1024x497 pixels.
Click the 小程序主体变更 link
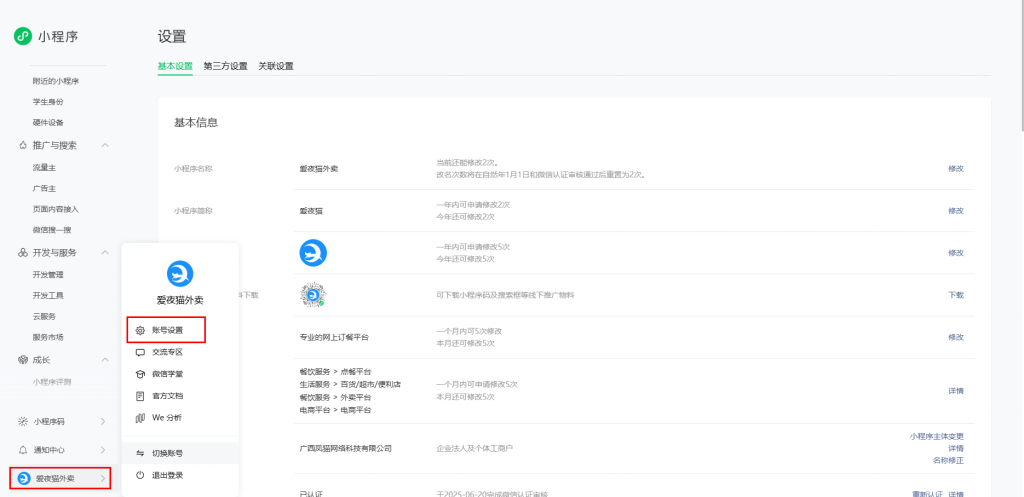click(936, 436)
